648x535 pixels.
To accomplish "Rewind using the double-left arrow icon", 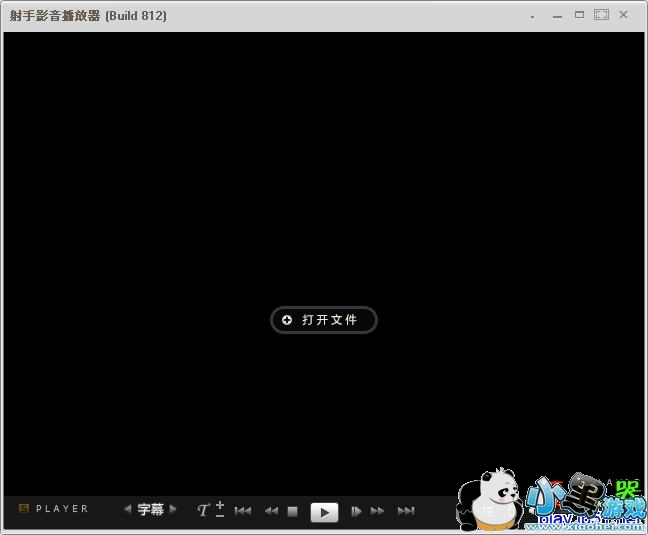I will click(x=271, y=511).
